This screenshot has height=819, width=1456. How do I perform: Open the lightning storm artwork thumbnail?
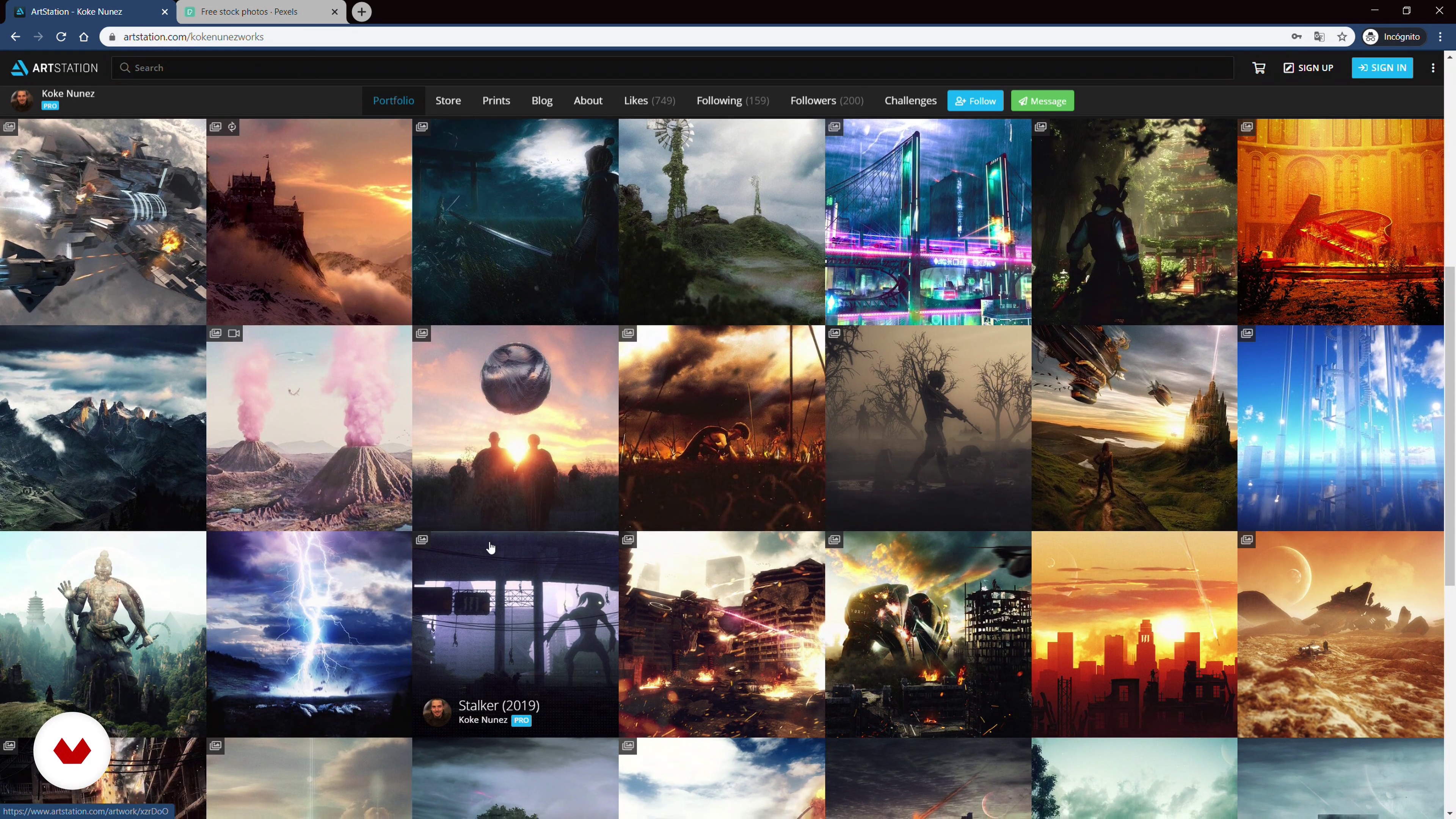pyautogui.click(x=309, y=634)
